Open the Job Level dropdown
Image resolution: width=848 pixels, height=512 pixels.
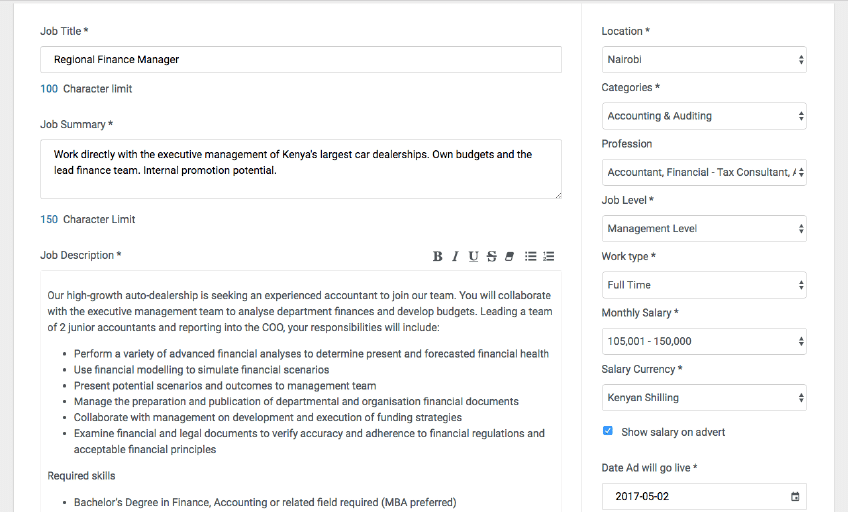point(704,229)
